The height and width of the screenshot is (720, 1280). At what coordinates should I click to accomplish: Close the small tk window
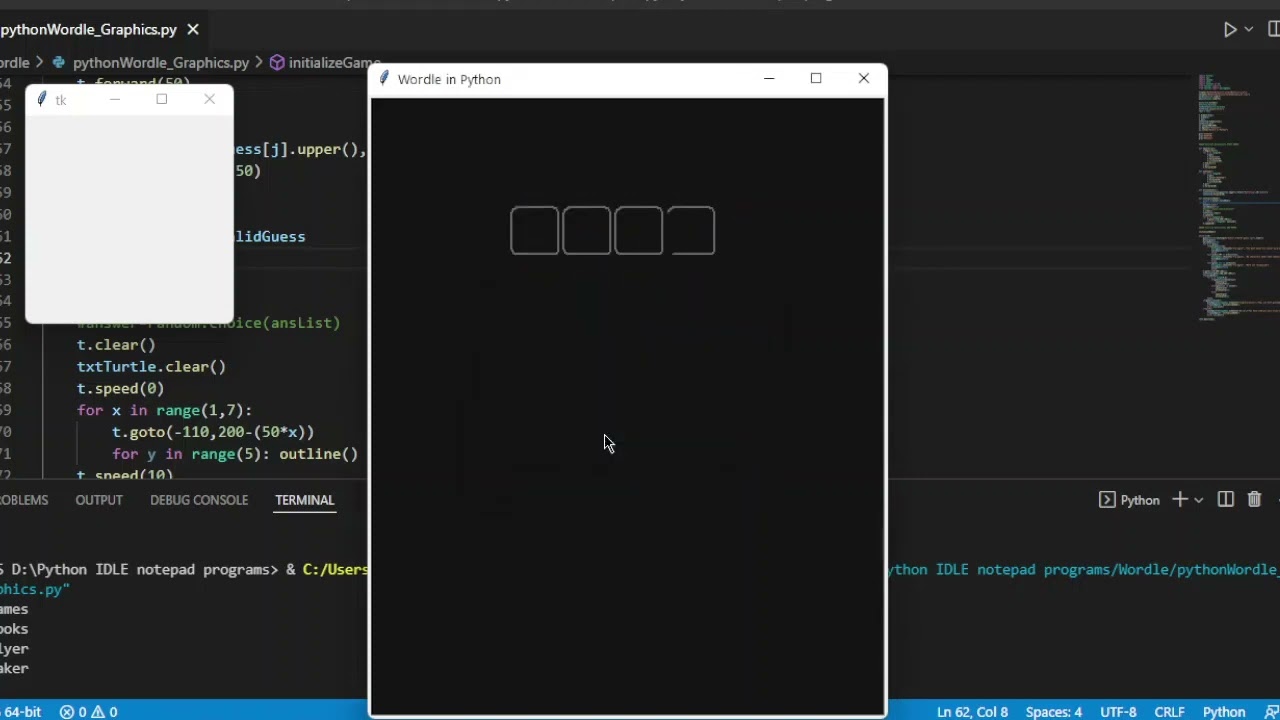click(x=209, y=99)
